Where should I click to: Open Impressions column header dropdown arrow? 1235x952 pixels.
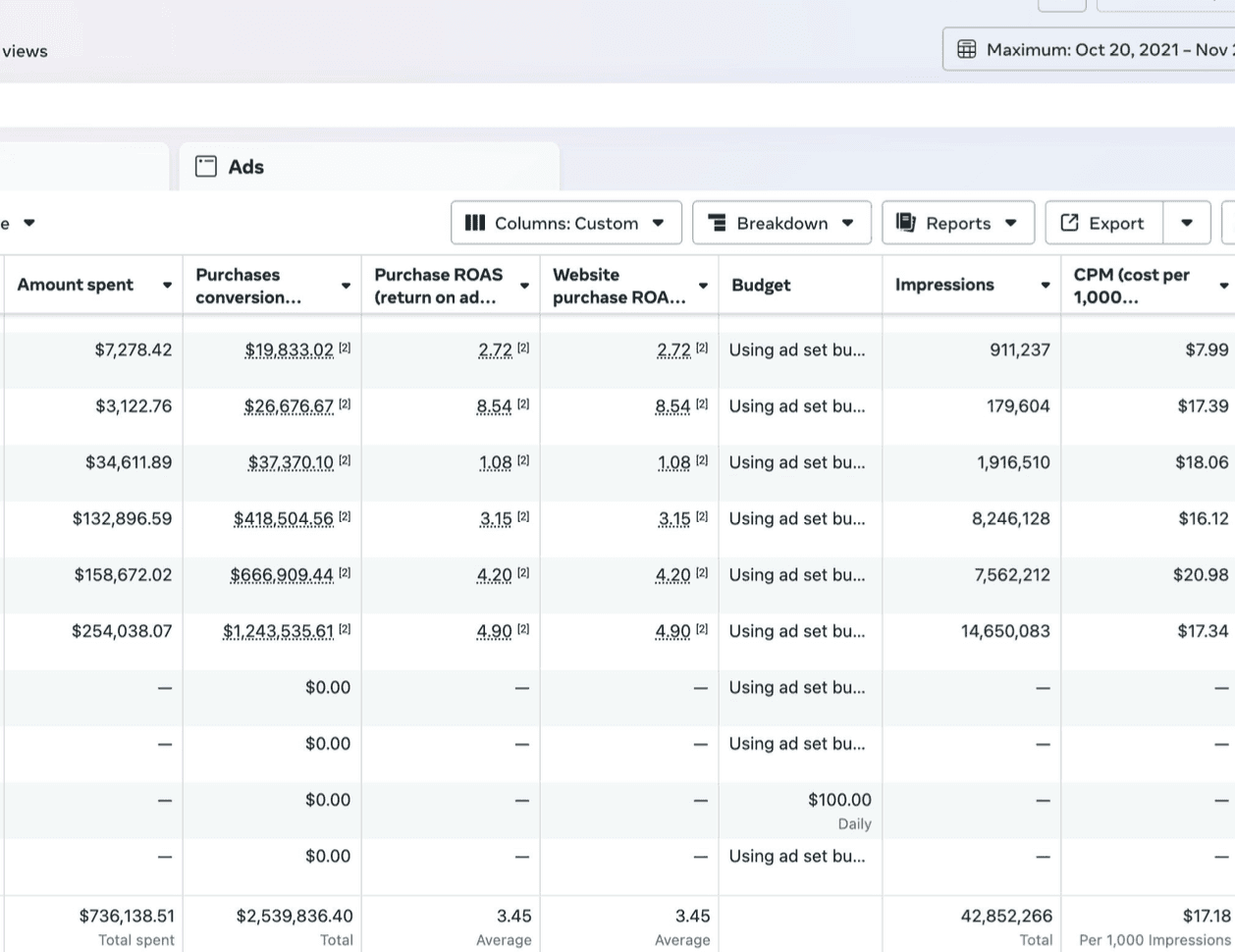1045,285
